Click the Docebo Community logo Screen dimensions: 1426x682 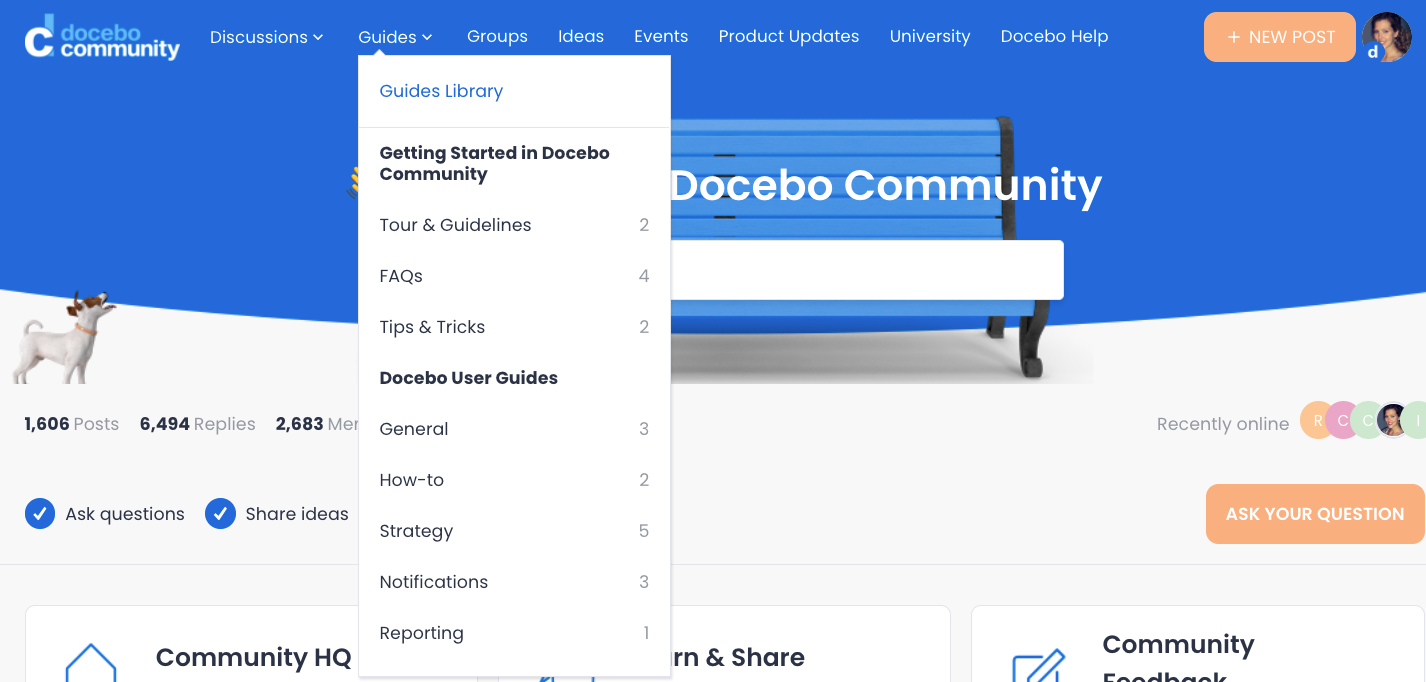coord(102,37)
